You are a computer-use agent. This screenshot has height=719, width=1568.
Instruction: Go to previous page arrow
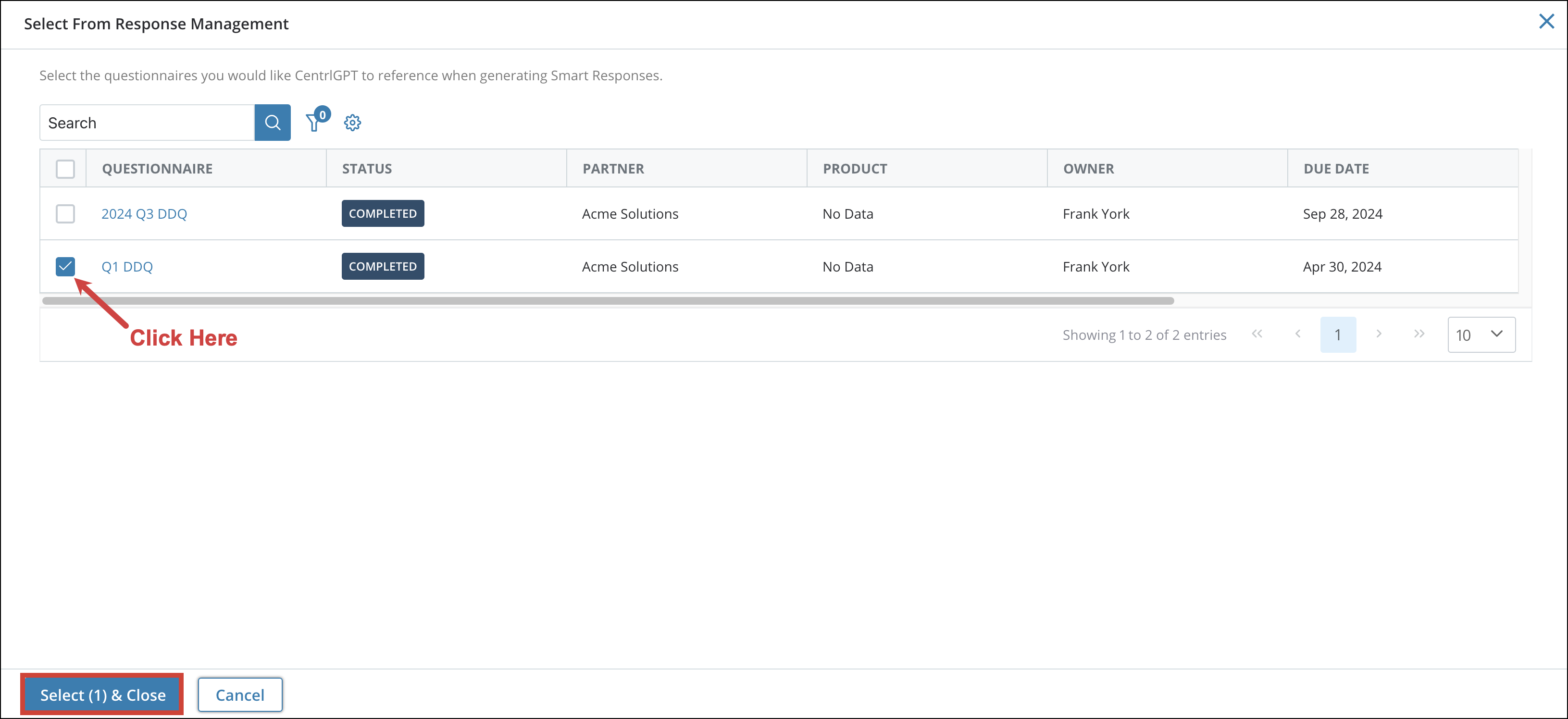click(1298, 334)
